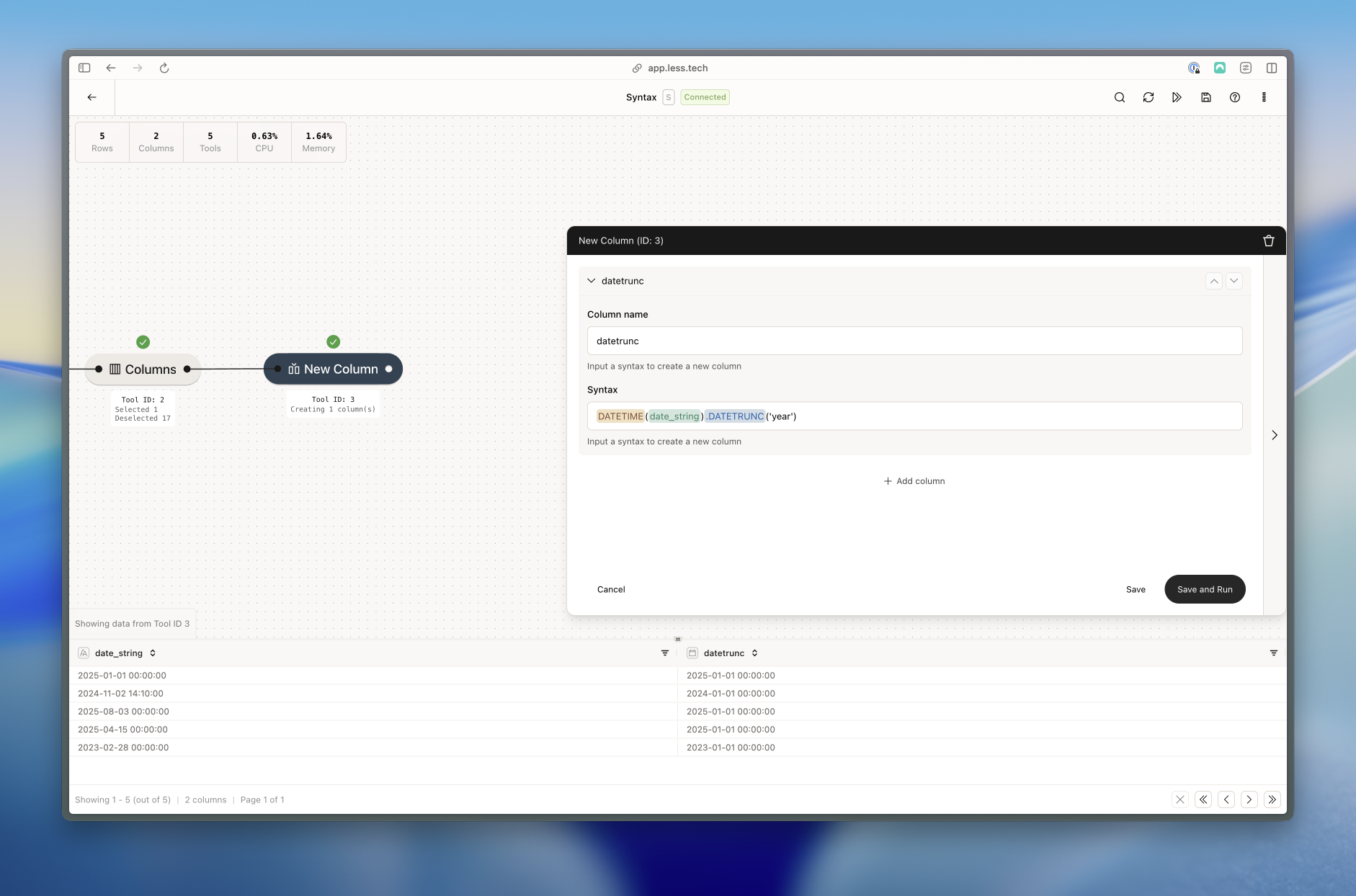This screenshot has height=896, width=1356.
Task: Open the browser split view icon
Action: 1272,68
